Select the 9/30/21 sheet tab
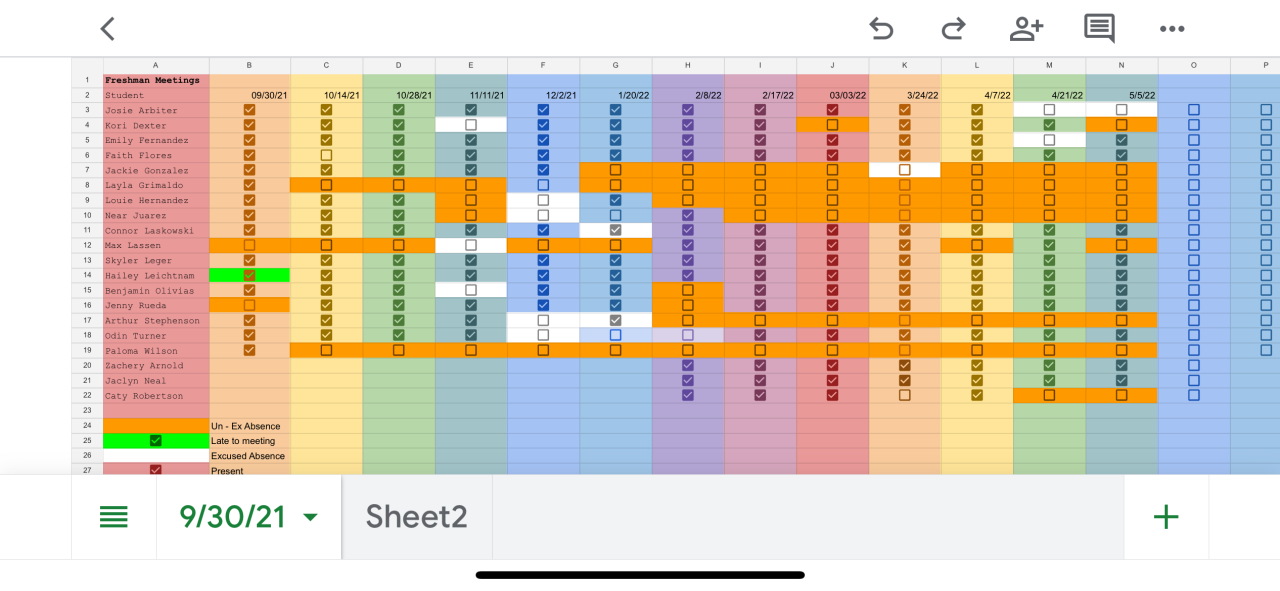This screenshot has width=1280, height=591. point(233,517)
